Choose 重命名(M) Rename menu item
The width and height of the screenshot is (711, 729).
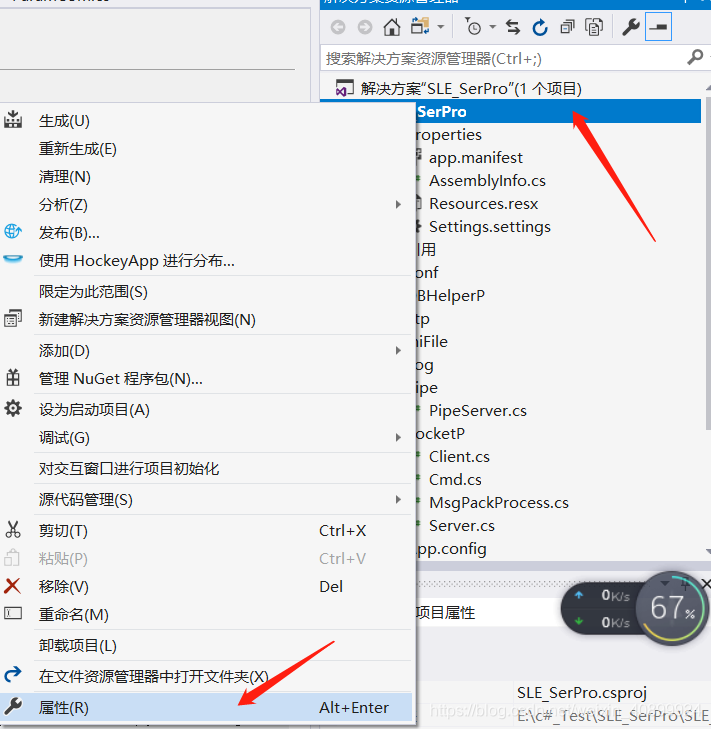pyautogui.click(x=206, y=615)
